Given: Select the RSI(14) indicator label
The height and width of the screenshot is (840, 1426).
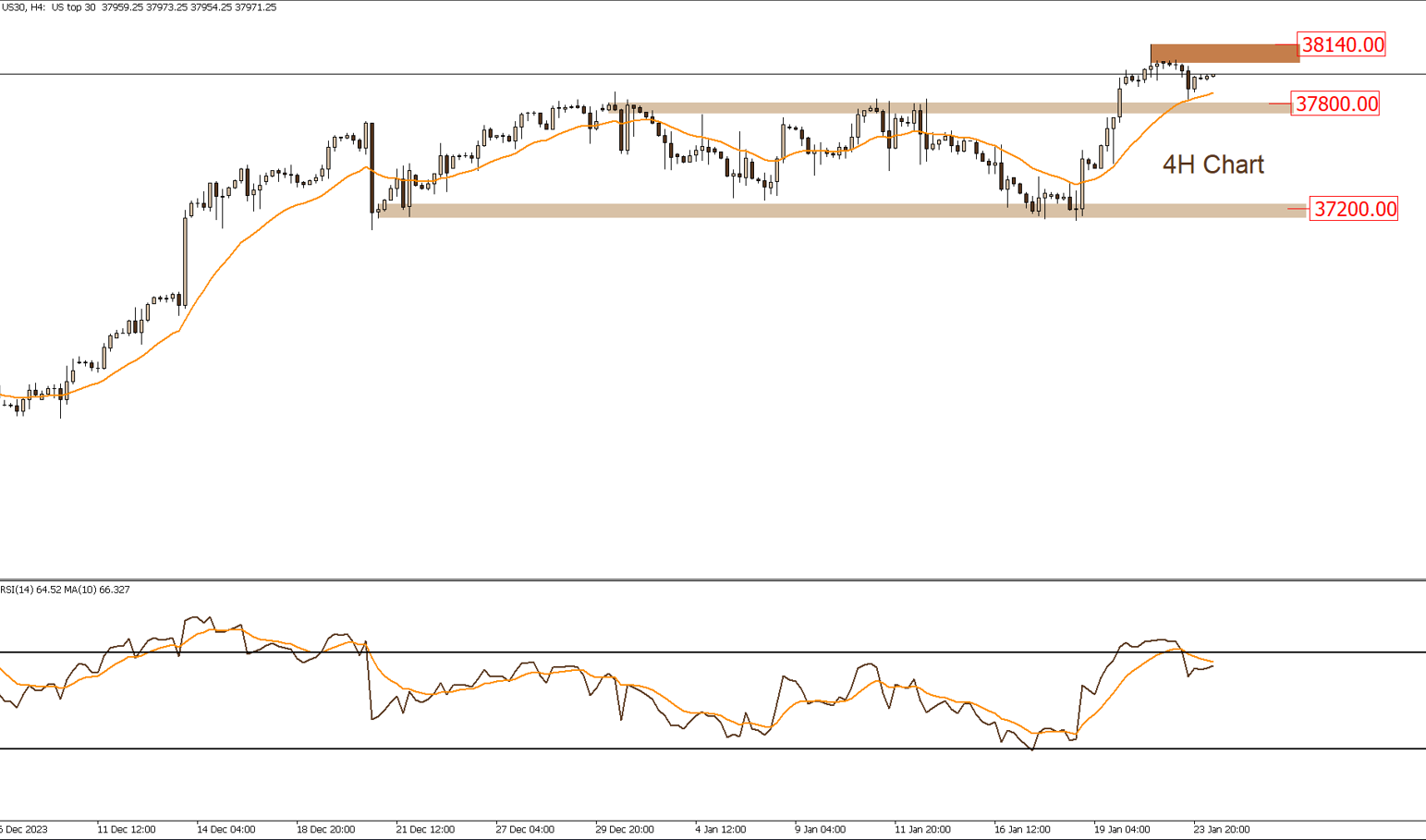Looking at the screenshot, I should point(28,589).
